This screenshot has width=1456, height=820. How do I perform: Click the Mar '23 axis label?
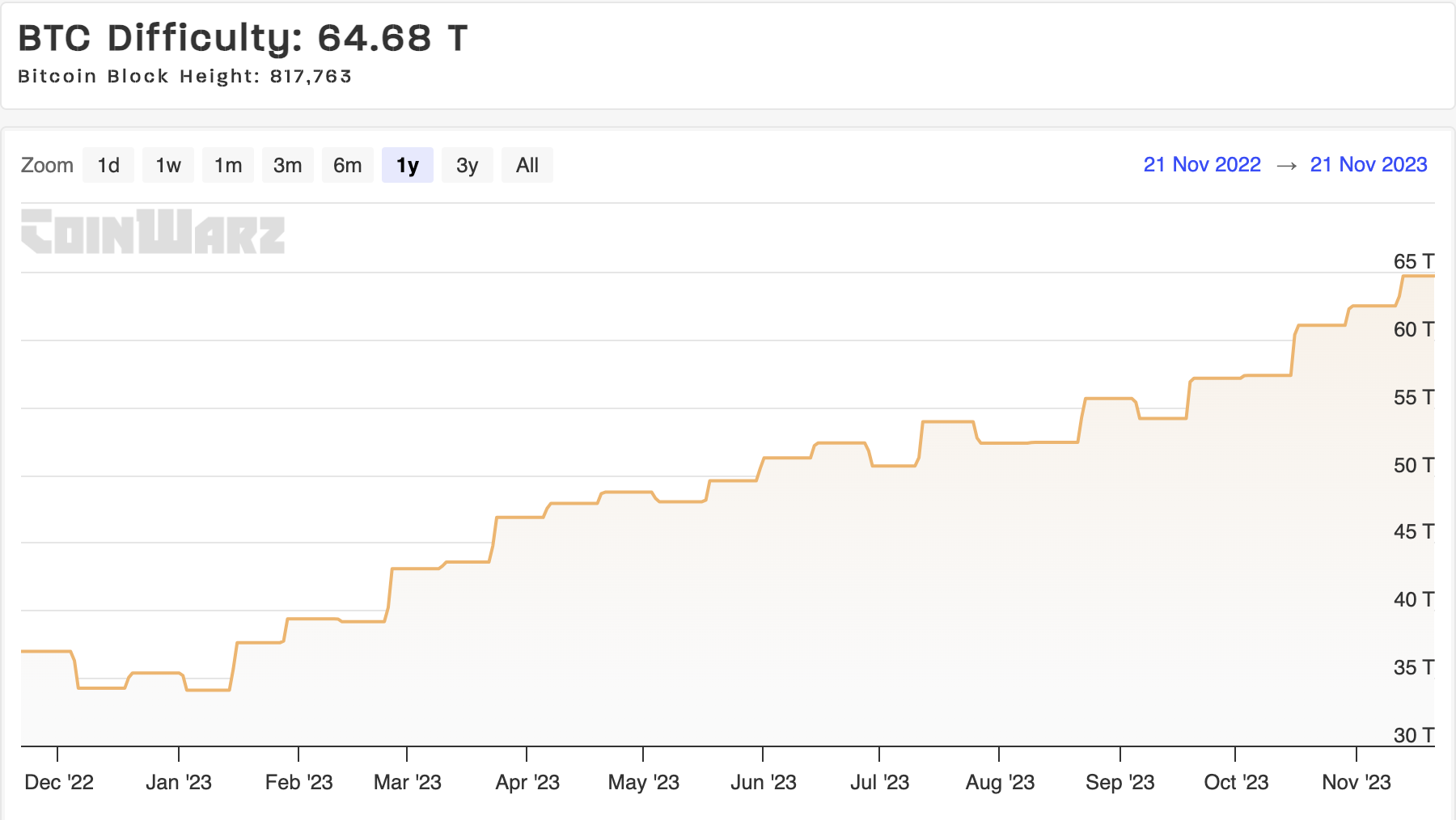click(x=408, y=782)
